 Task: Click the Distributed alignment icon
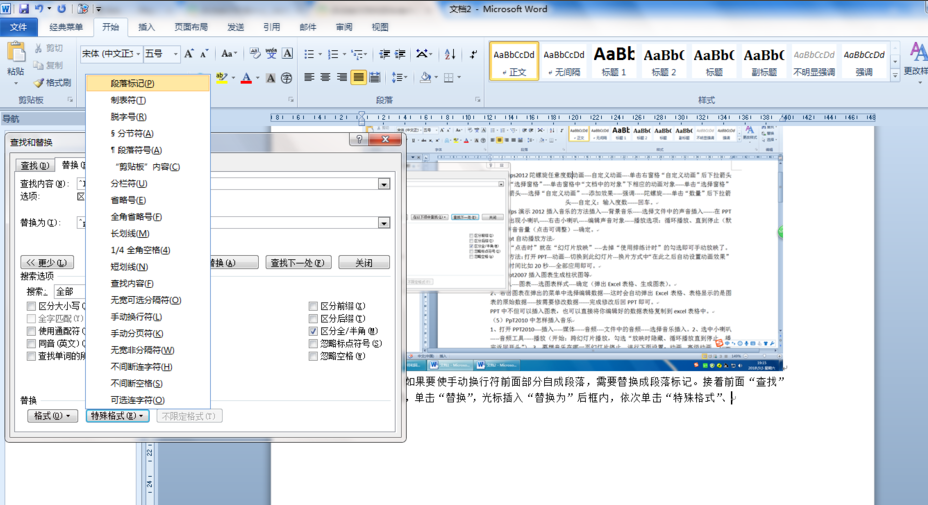[x=375, y=78]
